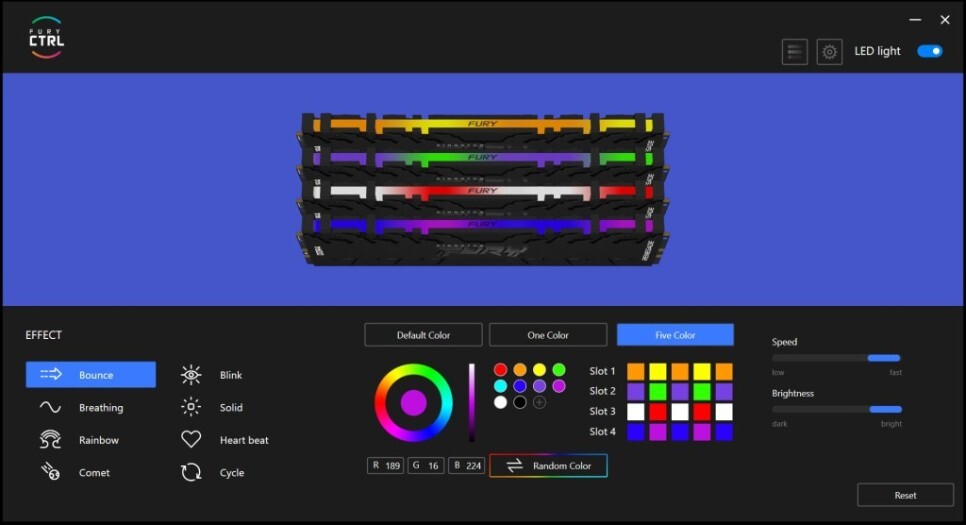This screenshot has height=525, width=966.
Task: Click the Random Color button
Action: pyautogui.click(x=548, y=465)
